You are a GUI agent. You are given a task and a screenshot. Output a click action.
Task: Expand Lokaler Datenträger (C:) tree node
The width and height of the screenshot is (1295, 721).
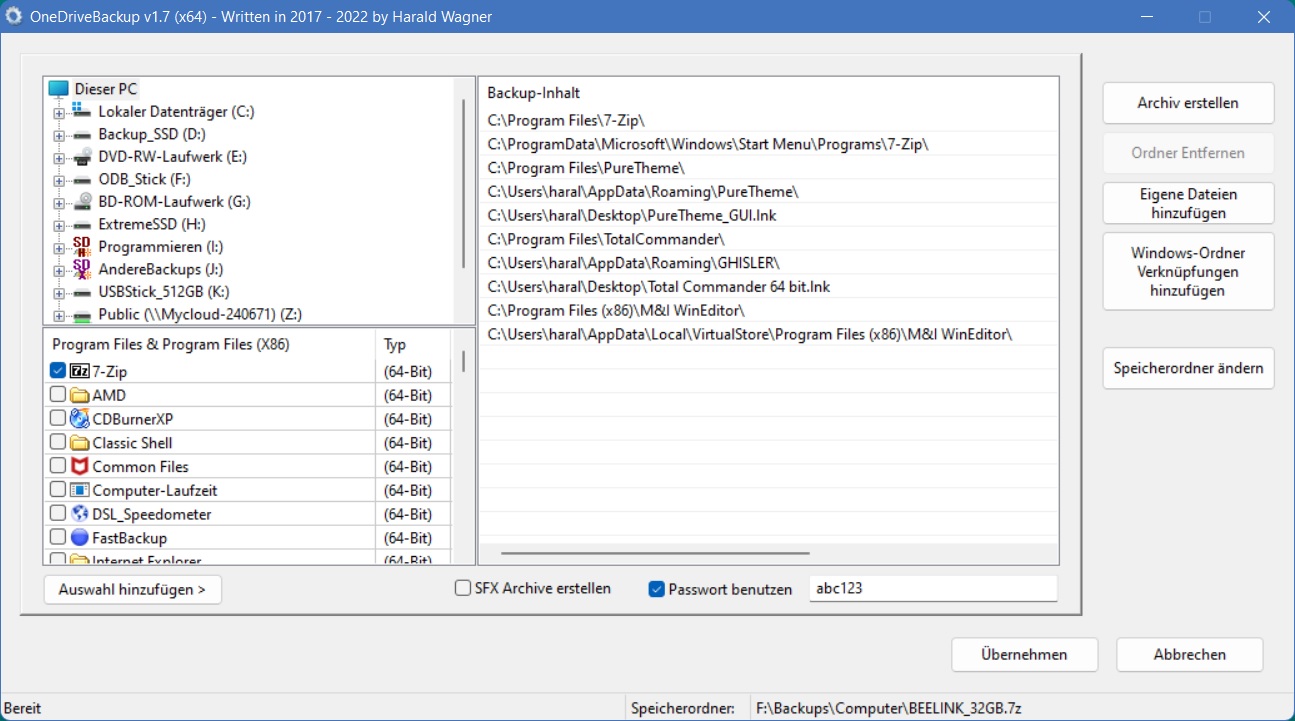pyautogui.click(x=59, y=113)
